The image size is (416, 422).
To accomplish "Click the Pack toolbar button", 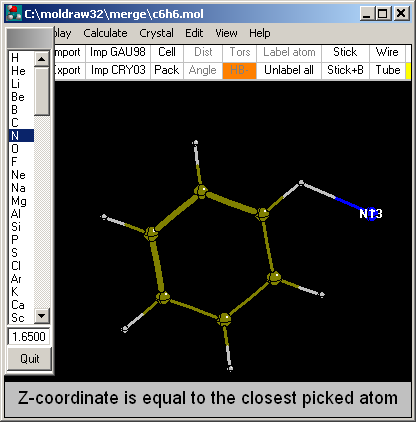I will tap(167, 70).
